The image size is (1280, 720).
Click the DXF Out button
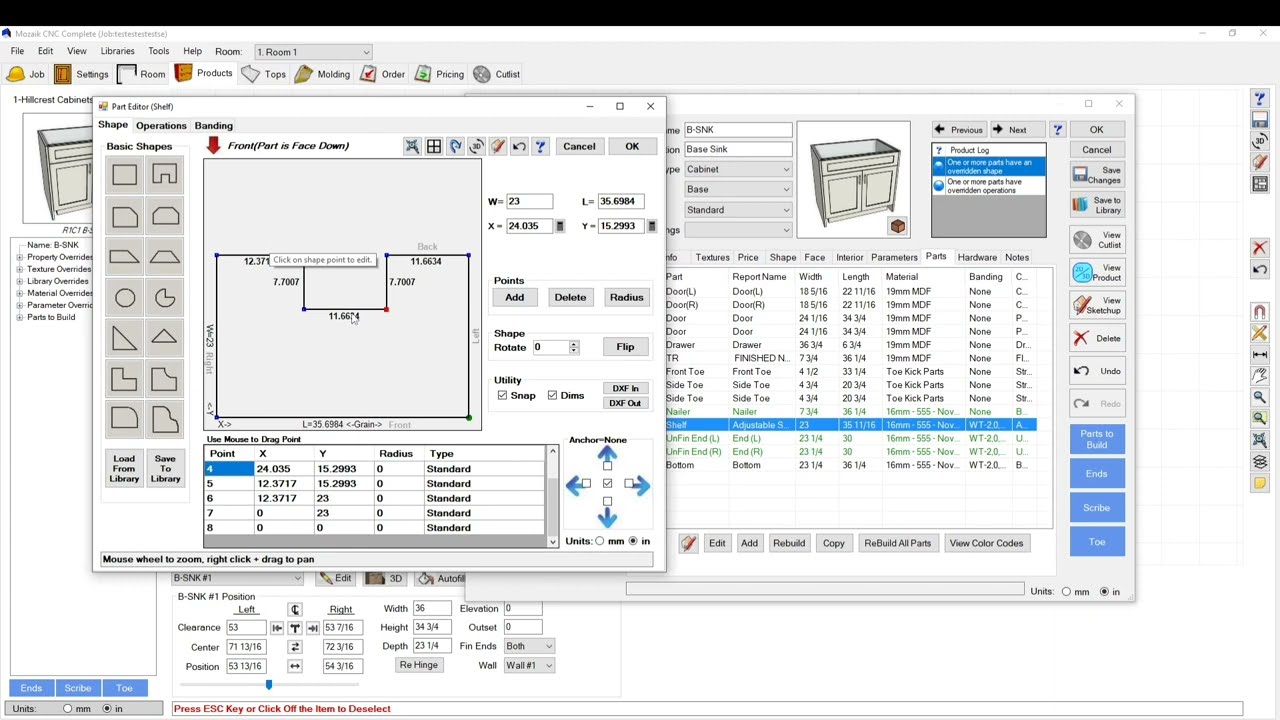pyautogui.click(x=625, y=403)
